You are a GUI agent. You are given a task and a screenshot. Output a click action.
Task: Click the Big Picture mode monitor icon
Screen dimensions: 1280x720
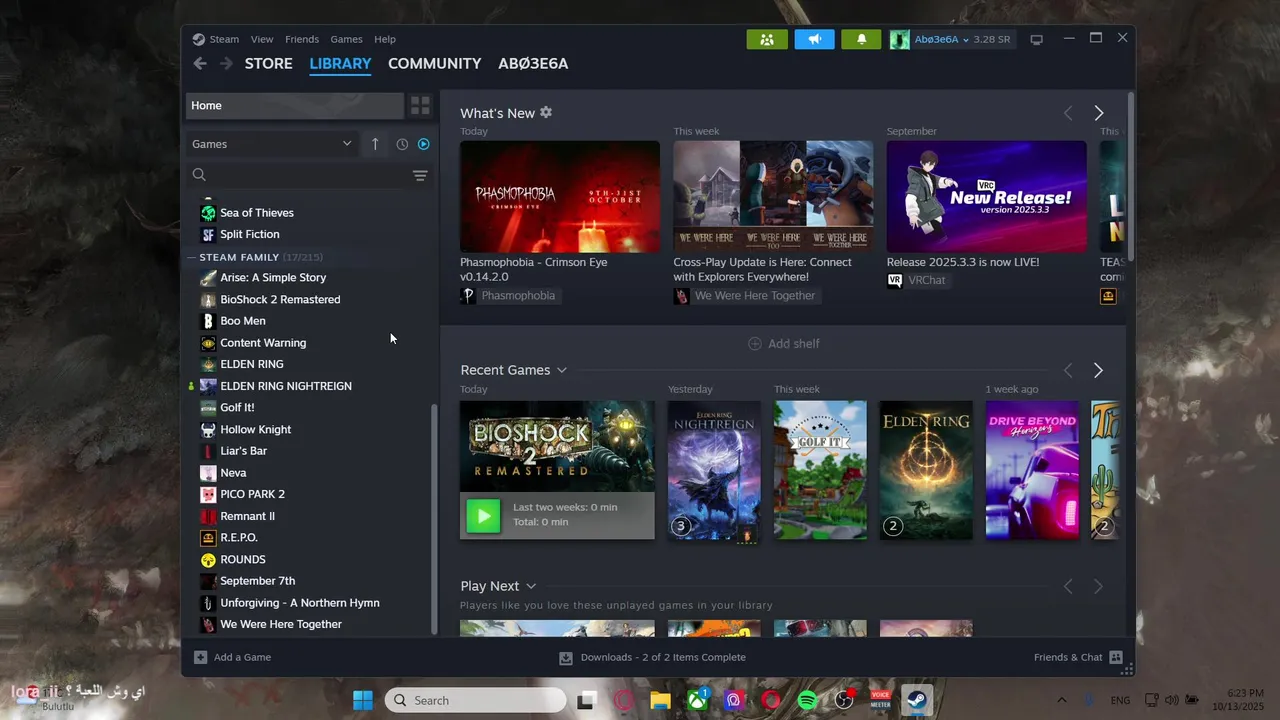1037,40
